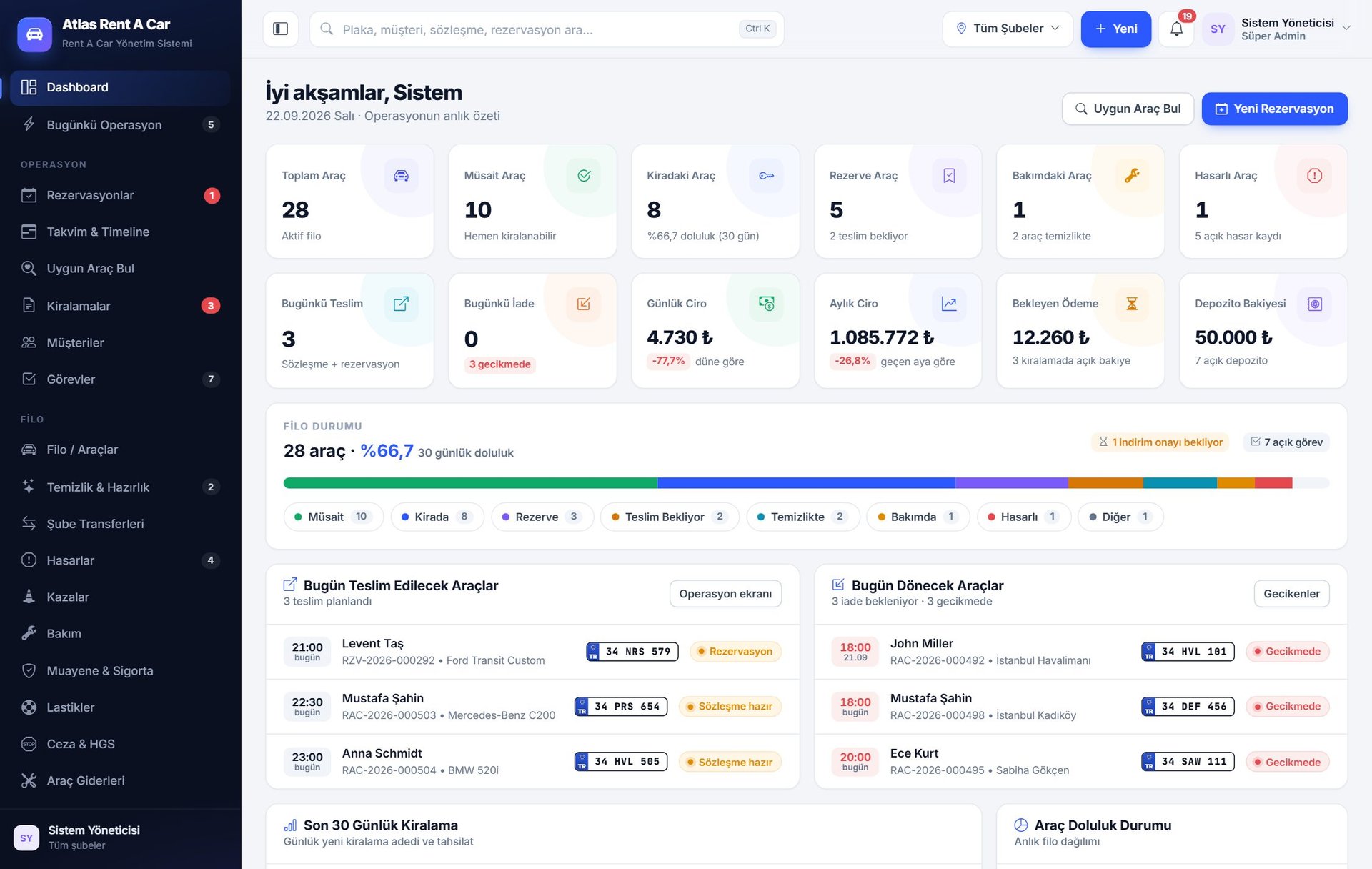1372x869 pixels.
Task: Click the Günlük Ciro money icon
Action: [766, 304]
